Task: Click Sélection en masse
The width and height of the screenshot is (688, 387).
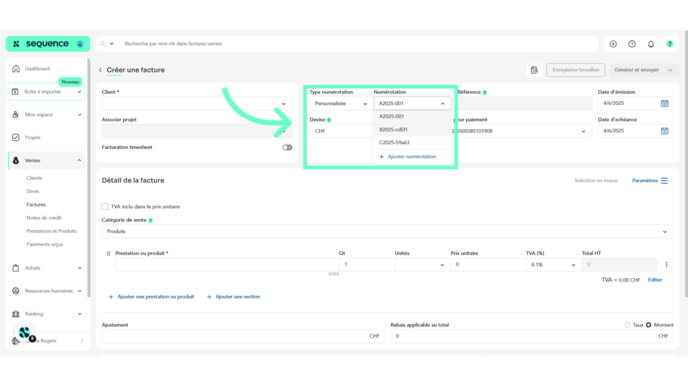Action: click(x=596, y=181)
